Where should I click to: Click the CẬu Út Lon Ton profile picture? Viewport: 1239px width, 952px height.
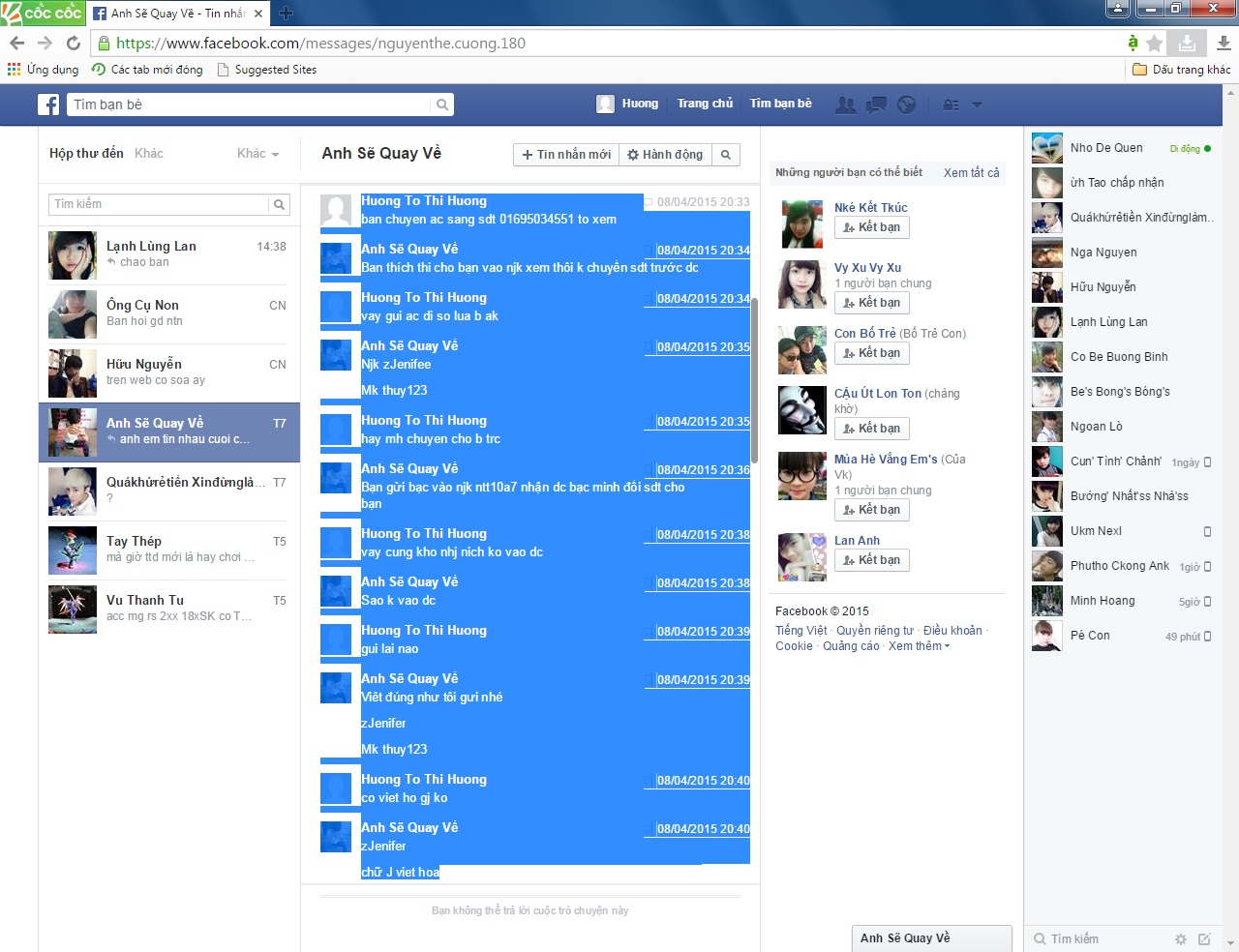pos(802,410)
